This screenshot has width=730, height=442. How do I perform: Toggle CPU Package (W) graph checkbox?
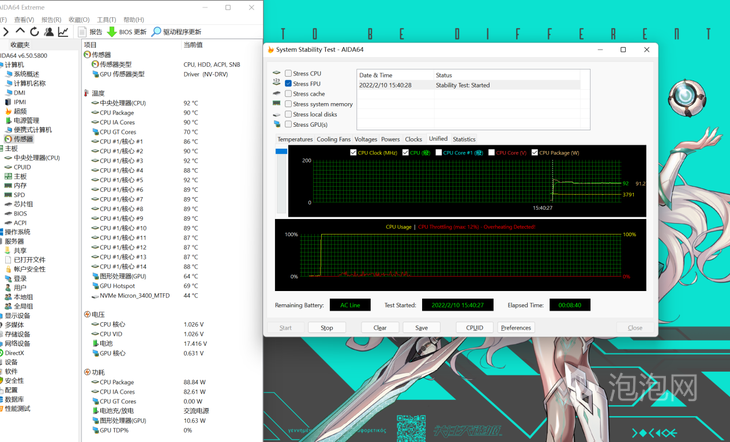536,153
